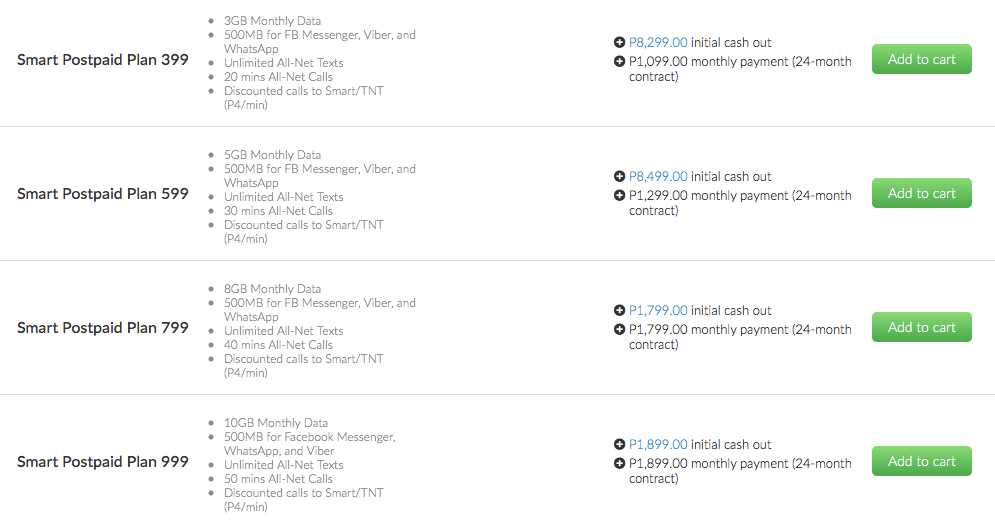This screenshot has height=524, width=995.
Task: Select the Smart Postpaid Plan 599 title
Action: pos(103,194)
